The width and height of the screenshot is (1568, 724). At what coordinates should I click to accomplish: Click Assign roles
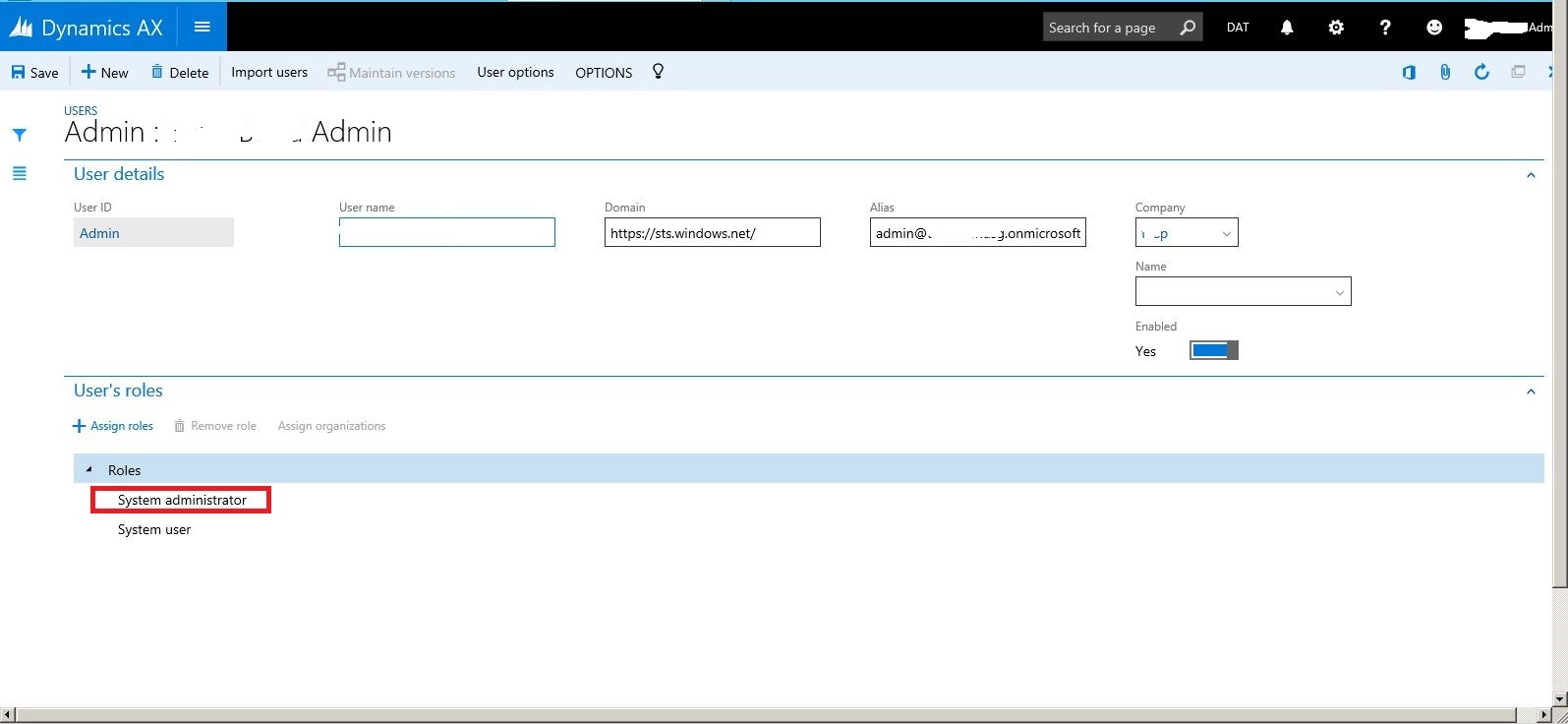point(113,426)
